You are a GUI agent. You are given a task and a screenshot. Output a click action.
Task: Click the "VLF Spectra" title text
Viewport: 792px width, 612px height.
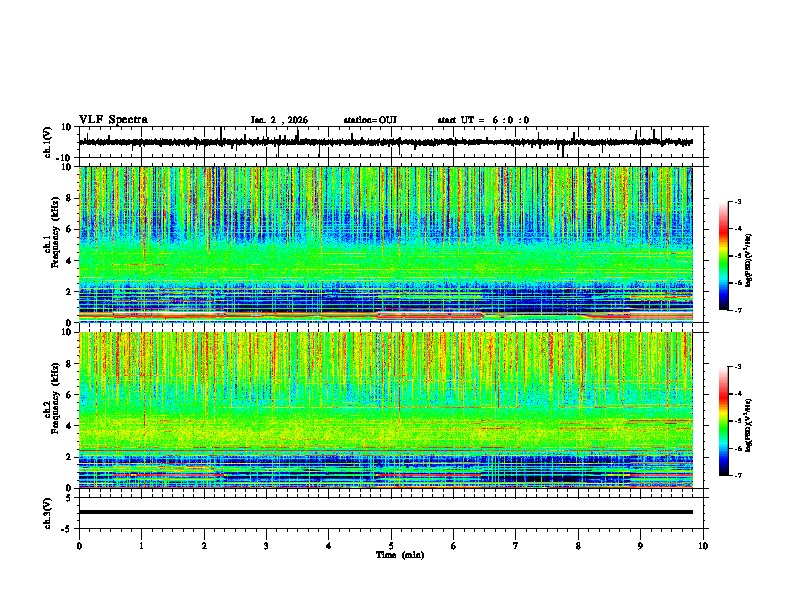point(113,120)
